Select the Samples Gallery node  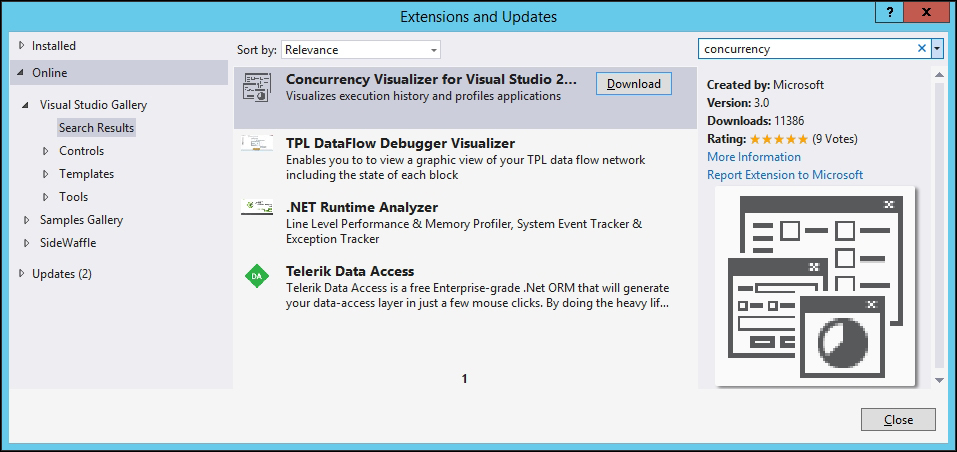click(x=81, y=220)
